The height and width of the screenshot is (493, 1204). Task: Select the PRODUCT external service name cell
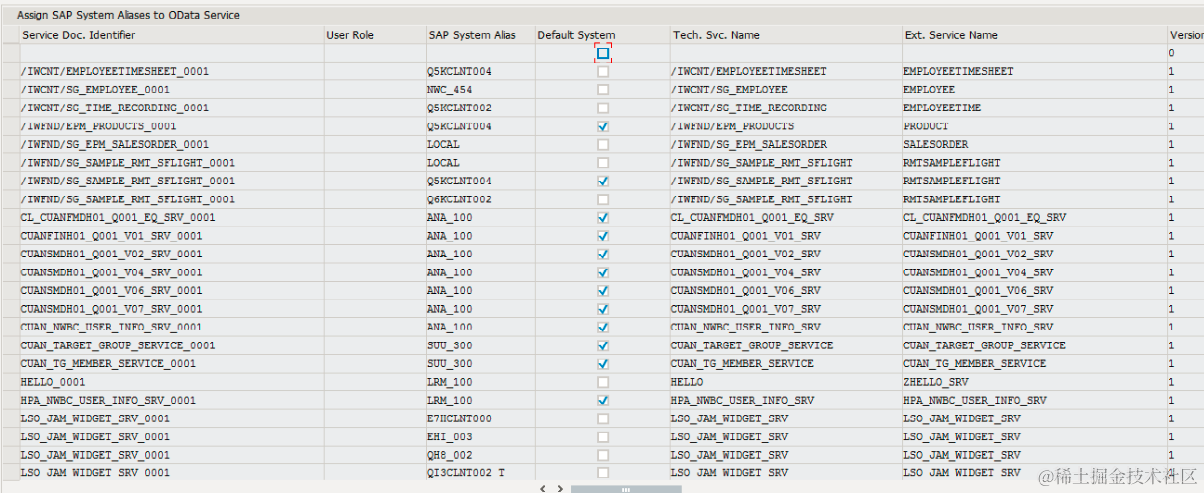click(1034, 126)
